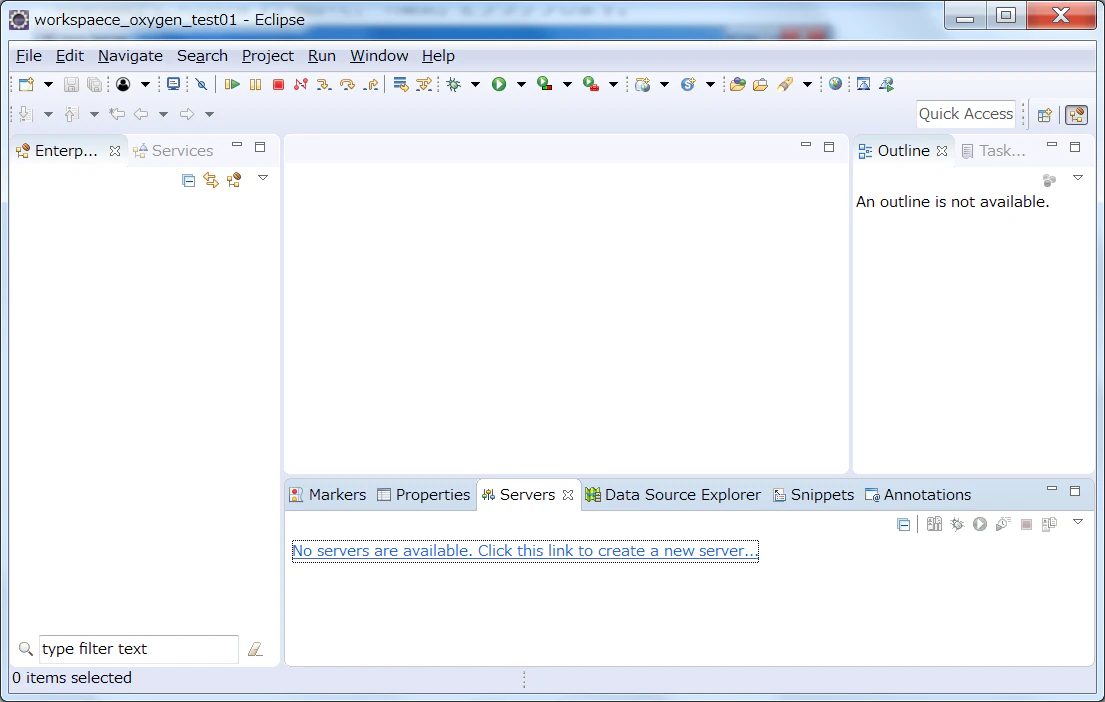
Task: Open the Help menu
Action: point(438,56)
